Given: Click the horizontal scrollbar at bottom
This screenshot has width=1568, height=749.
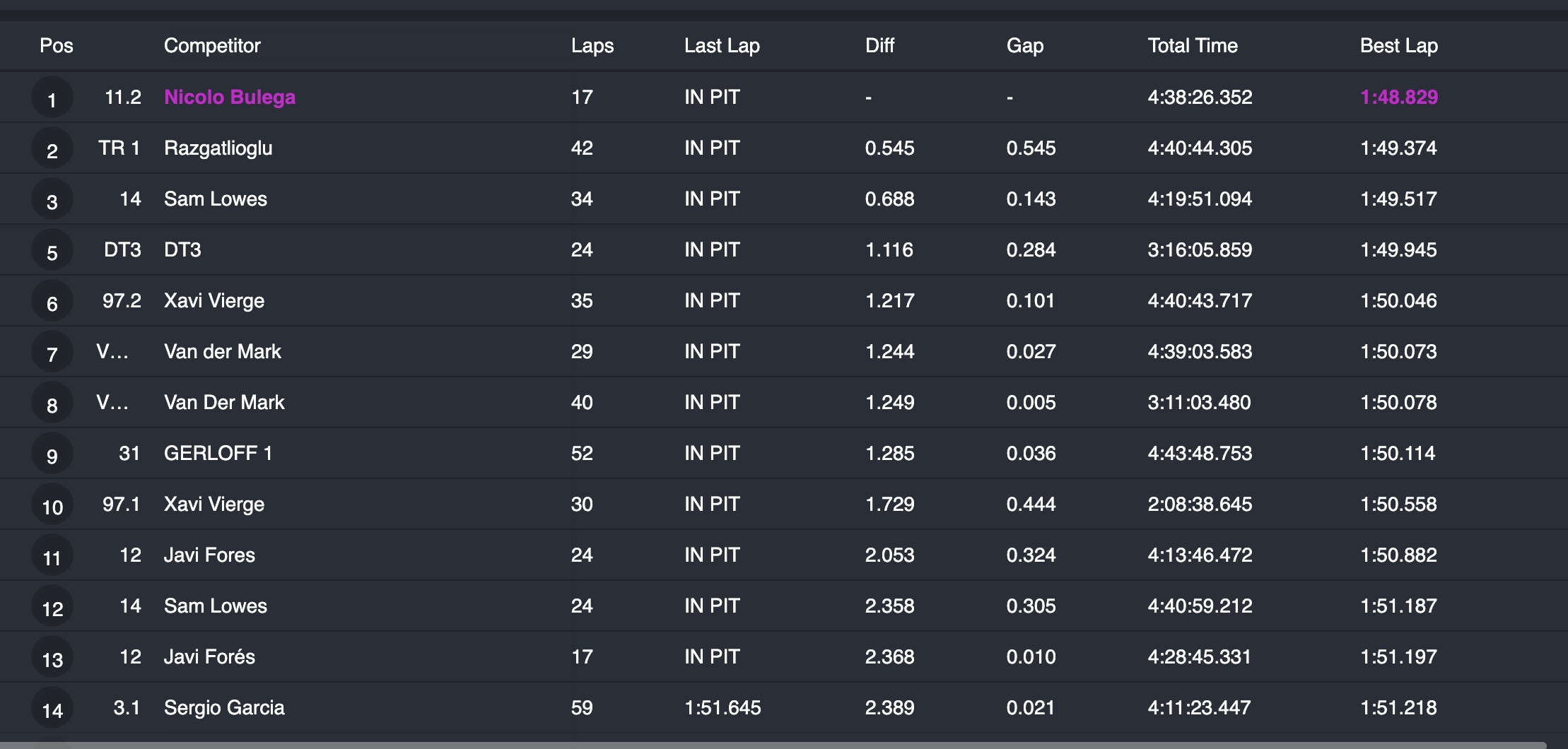Looking at the screenshot, I should [773, 745].
